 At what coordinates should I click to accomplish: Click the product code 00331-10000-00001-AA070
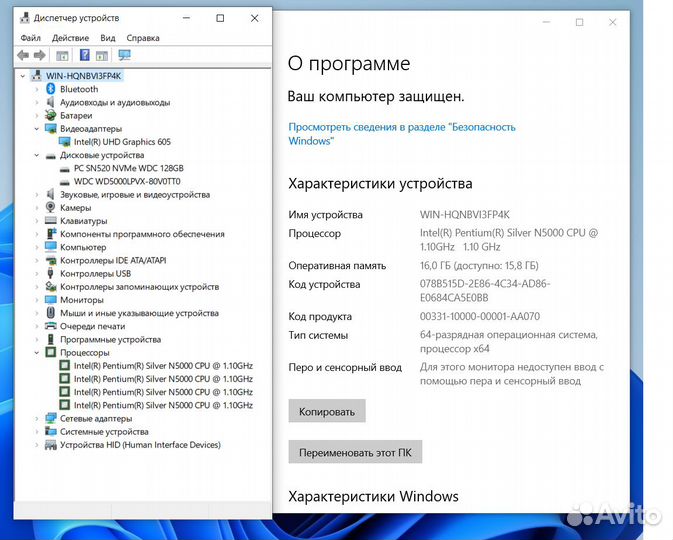pos(480,316)
